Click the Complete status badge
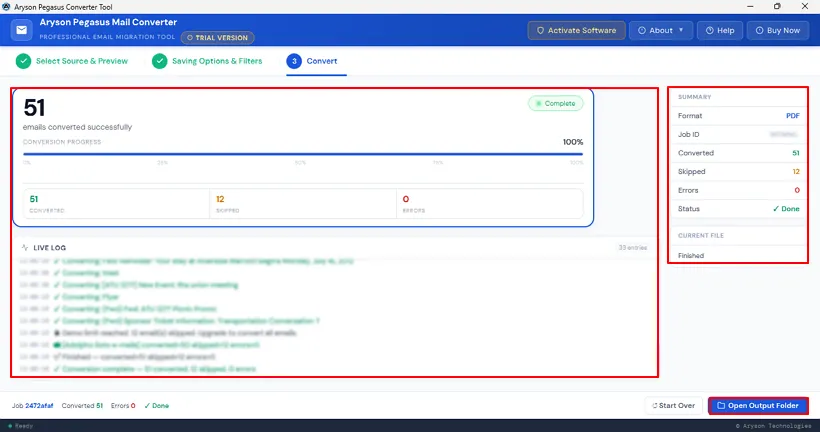820x432 pixels. (x=555, y=104)
